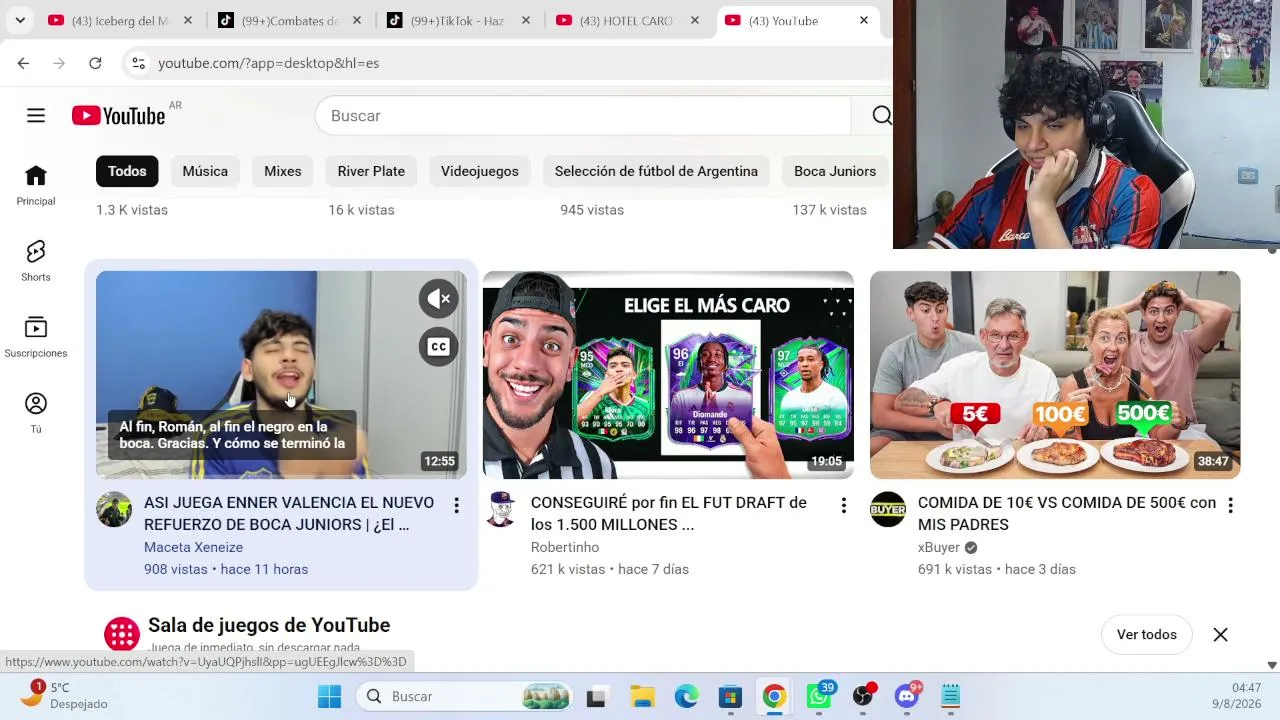The width and height of the screenshot is (1280, 720).
Task: Open the xBuyer channel link
Action: (x=938, y=547)
